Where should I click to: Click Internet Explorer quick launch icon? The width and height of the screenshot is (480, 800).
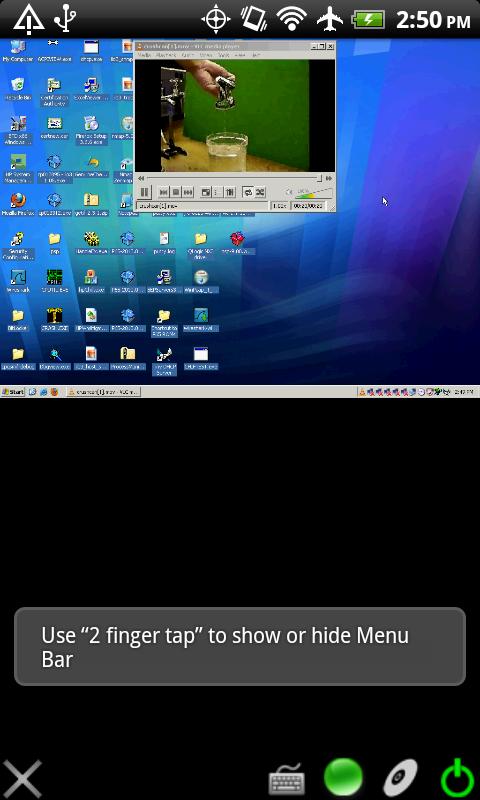point(43,391)
